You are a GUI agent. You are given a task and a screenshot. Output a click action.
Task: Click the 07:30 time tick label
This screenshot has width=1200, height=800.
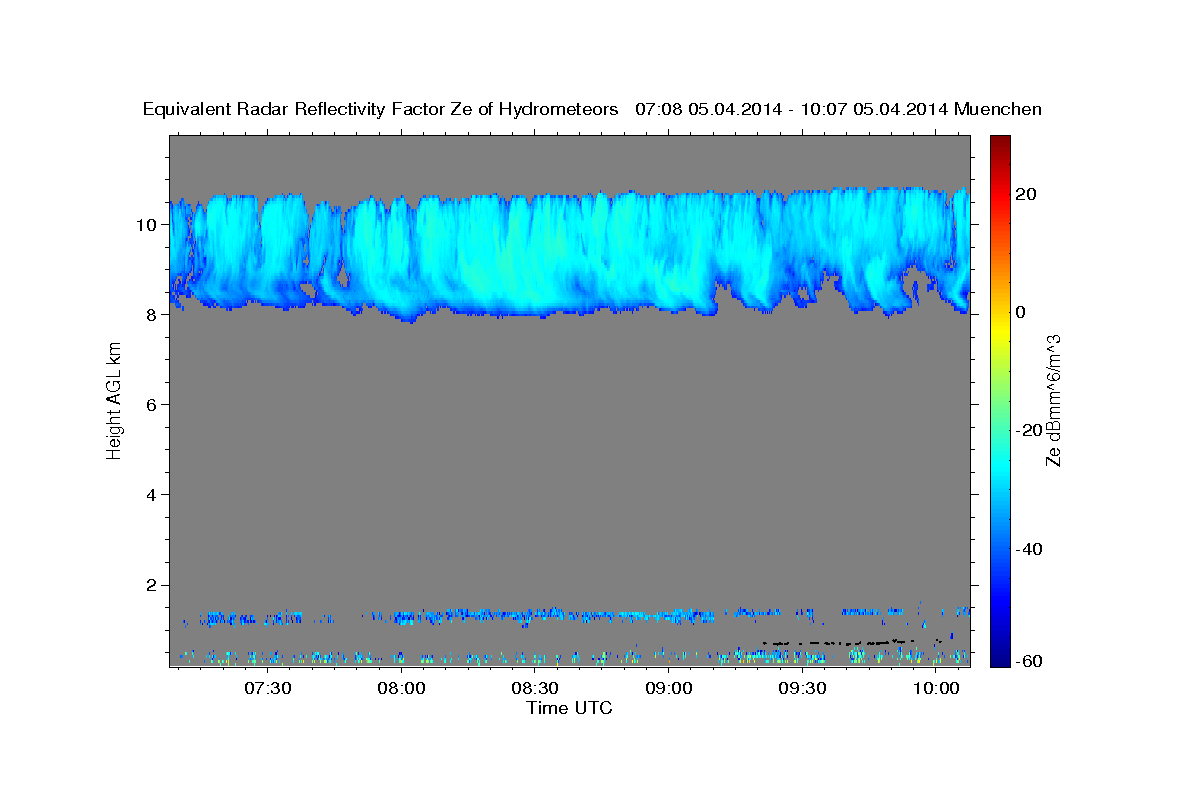click(269, 689)
